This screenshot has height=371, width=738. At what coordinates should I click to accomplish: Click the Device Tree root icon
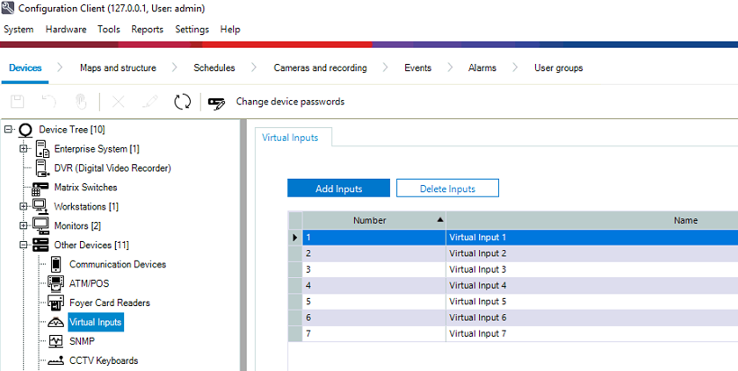(25, 130)
